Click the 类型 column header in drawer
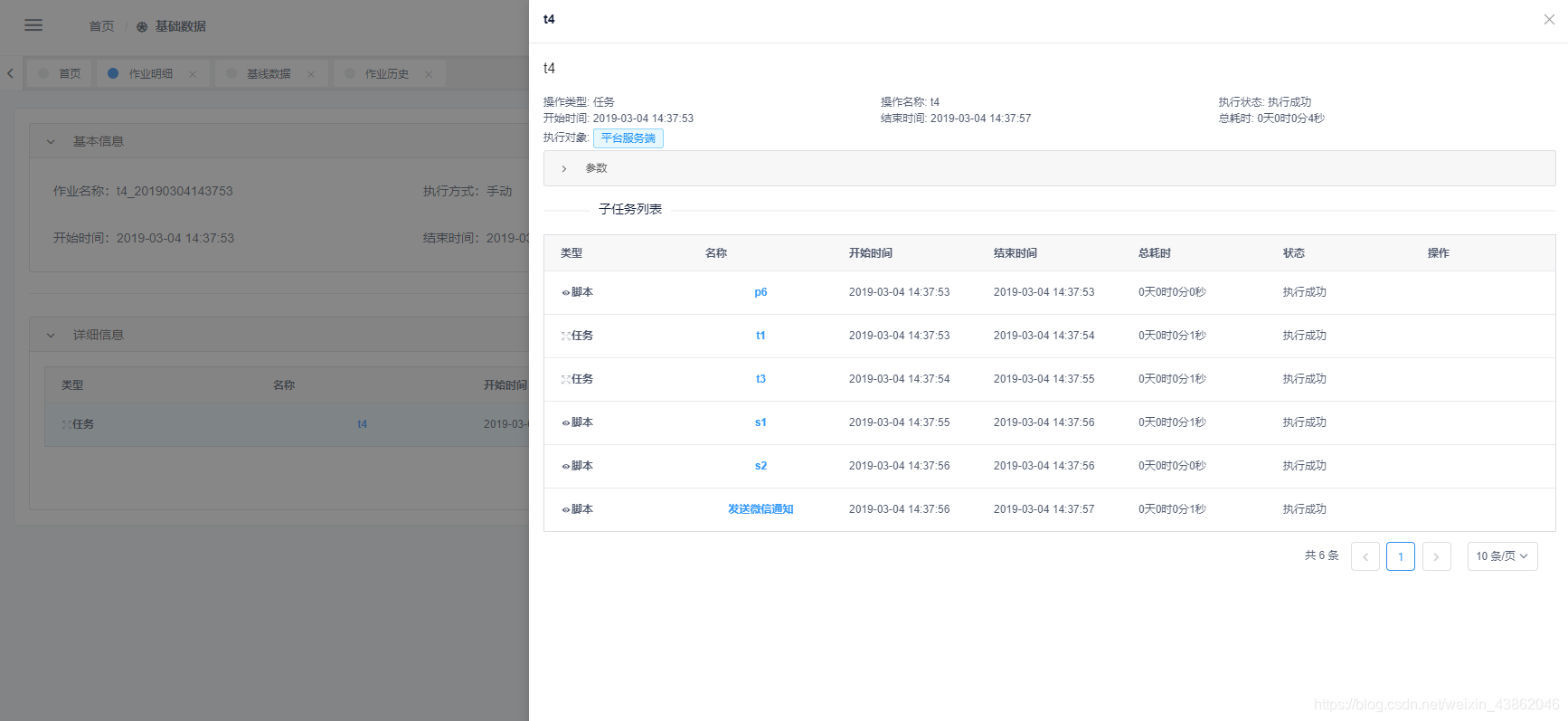 point(571,253)
